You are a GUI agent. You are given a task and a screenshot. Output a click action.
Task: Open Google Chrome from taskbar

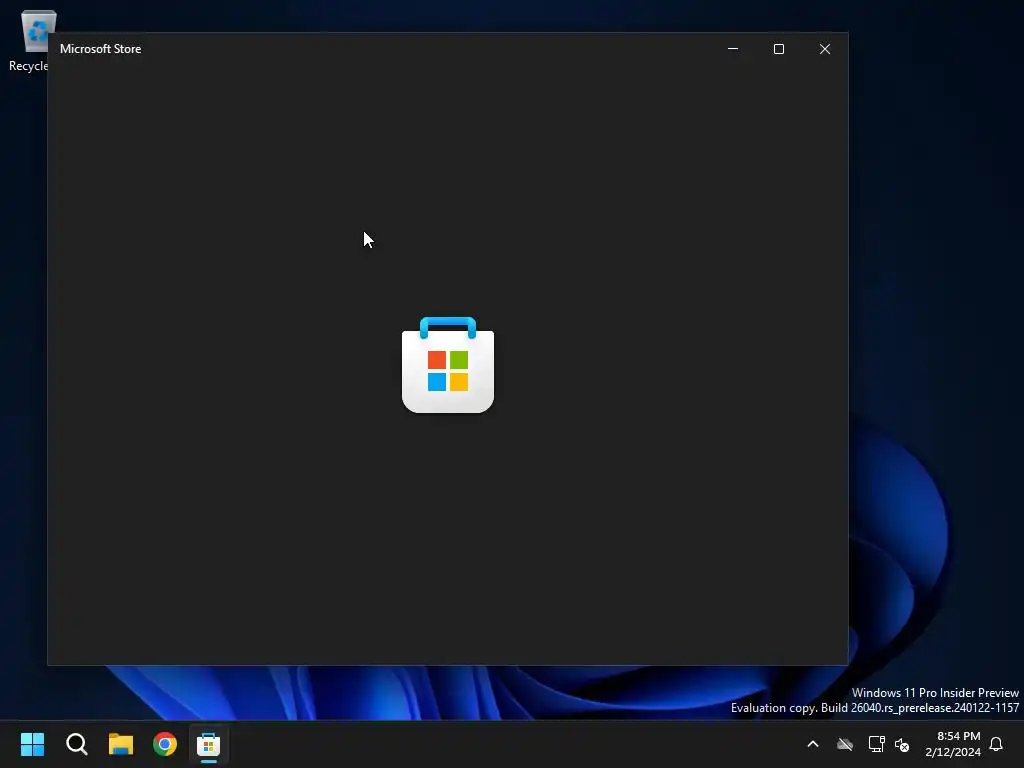[165, 744]
